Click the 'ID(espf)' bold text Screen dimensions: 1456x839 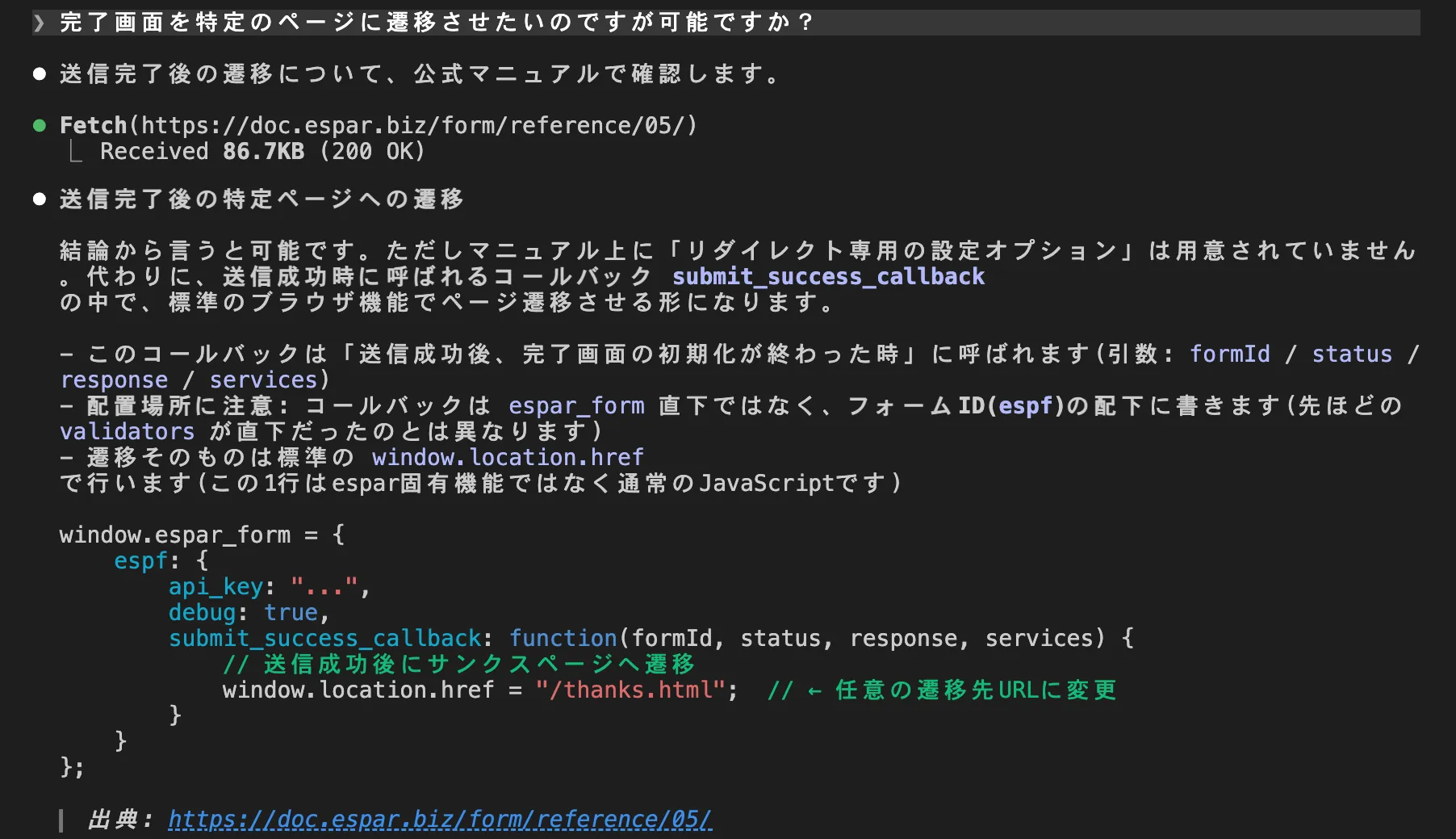tap(1012, 405)
